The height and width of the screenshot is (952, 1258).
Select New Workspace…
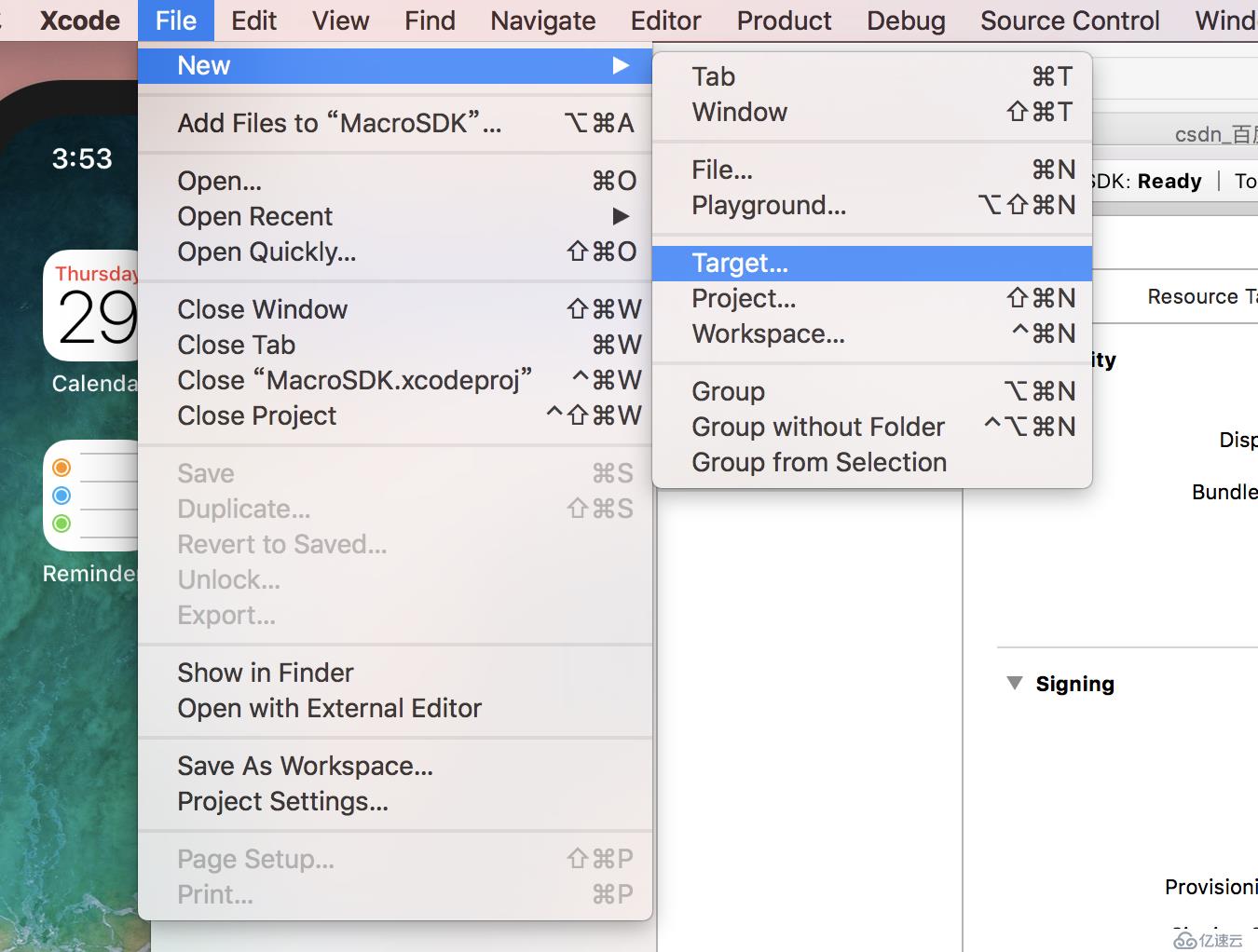(x=872, y=333)
